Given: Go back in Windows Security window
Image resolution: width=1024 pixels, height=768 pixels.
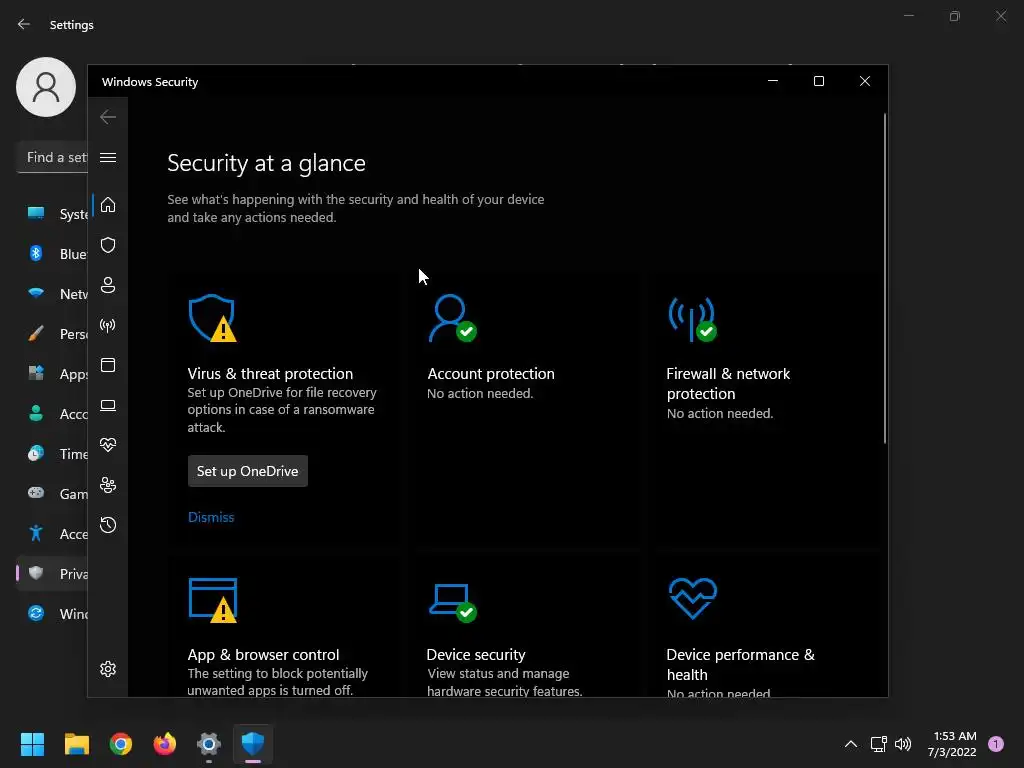Looking at the screenshot, I should (108, 117).
